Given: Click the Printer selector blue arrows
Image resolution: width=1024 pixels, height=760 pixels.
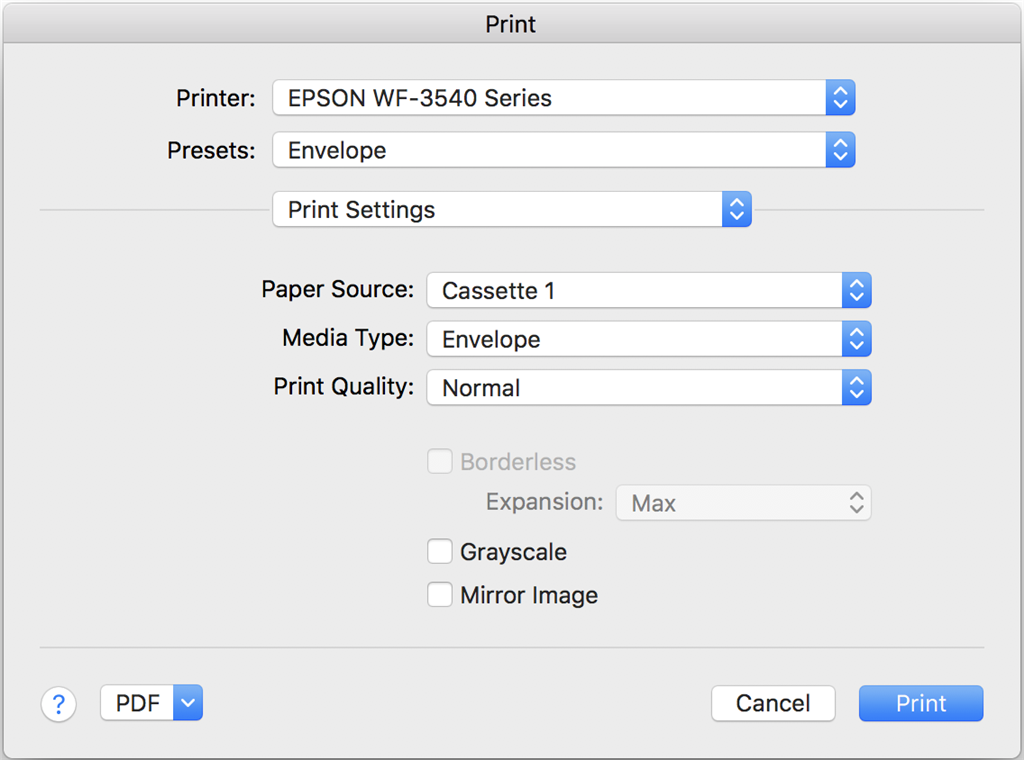Looking at the screenshot, I should click(x=840, y=98).
